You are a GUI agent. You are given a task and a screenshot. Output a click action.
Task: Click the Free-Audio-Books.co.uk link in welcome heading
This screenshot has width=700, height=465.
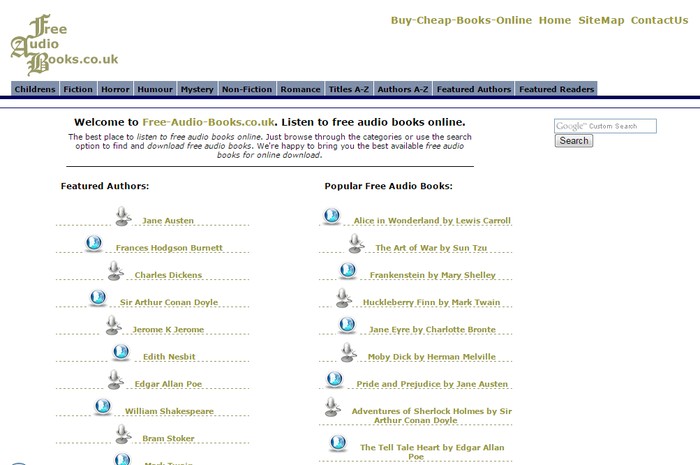pyautogui.click(x=208, y=122)
